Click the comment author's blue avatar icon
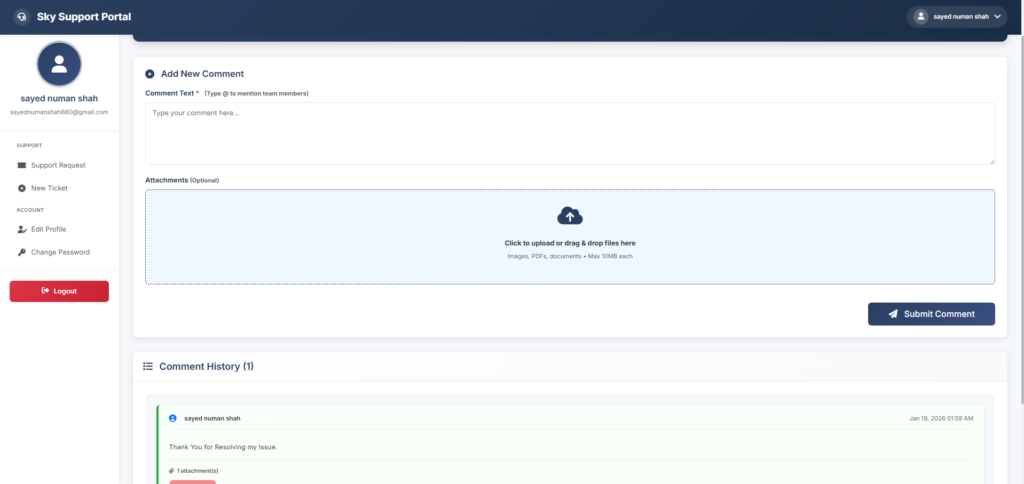 [x=173, y=418]
